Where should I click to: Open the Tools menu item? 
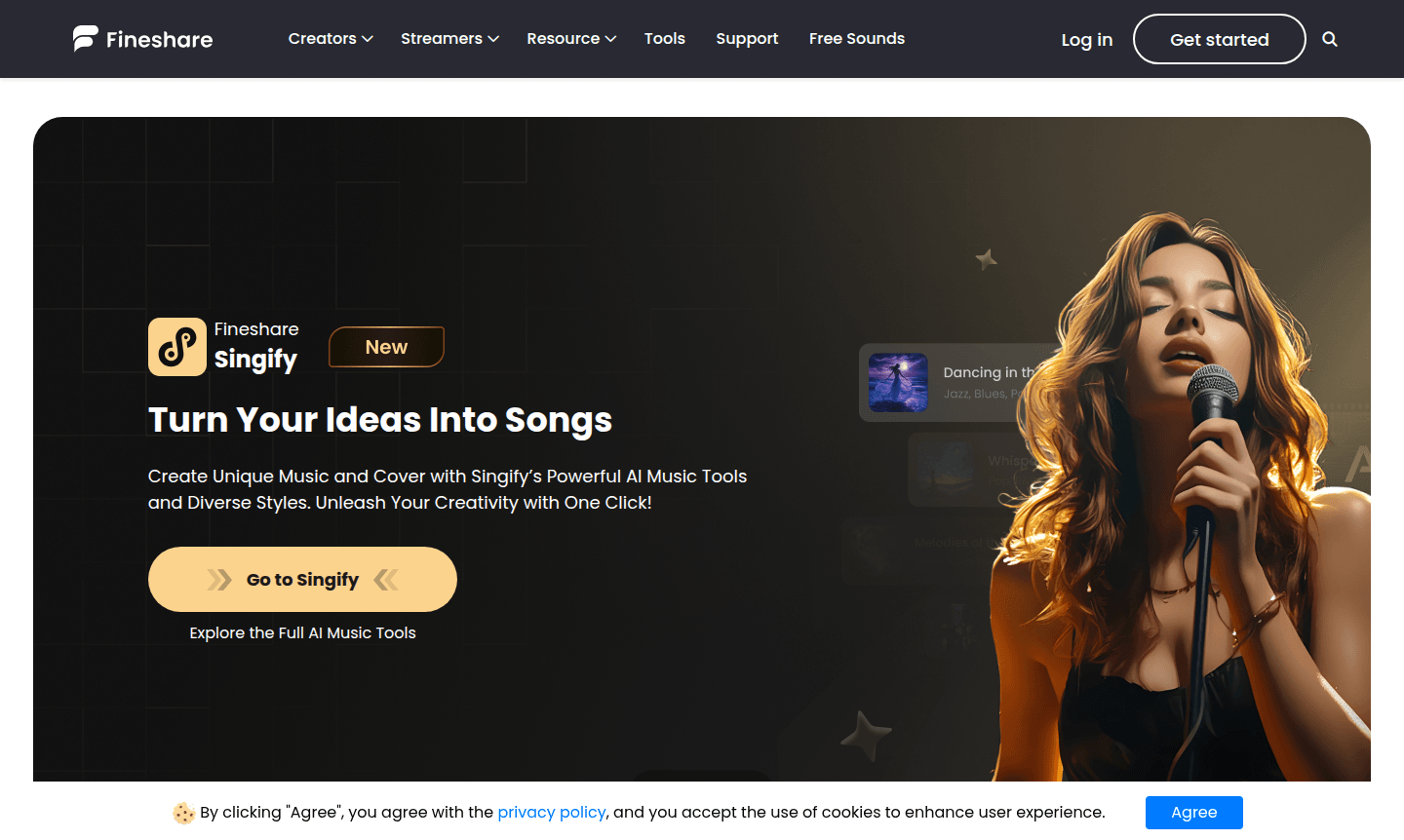click(x=664, y=39)
